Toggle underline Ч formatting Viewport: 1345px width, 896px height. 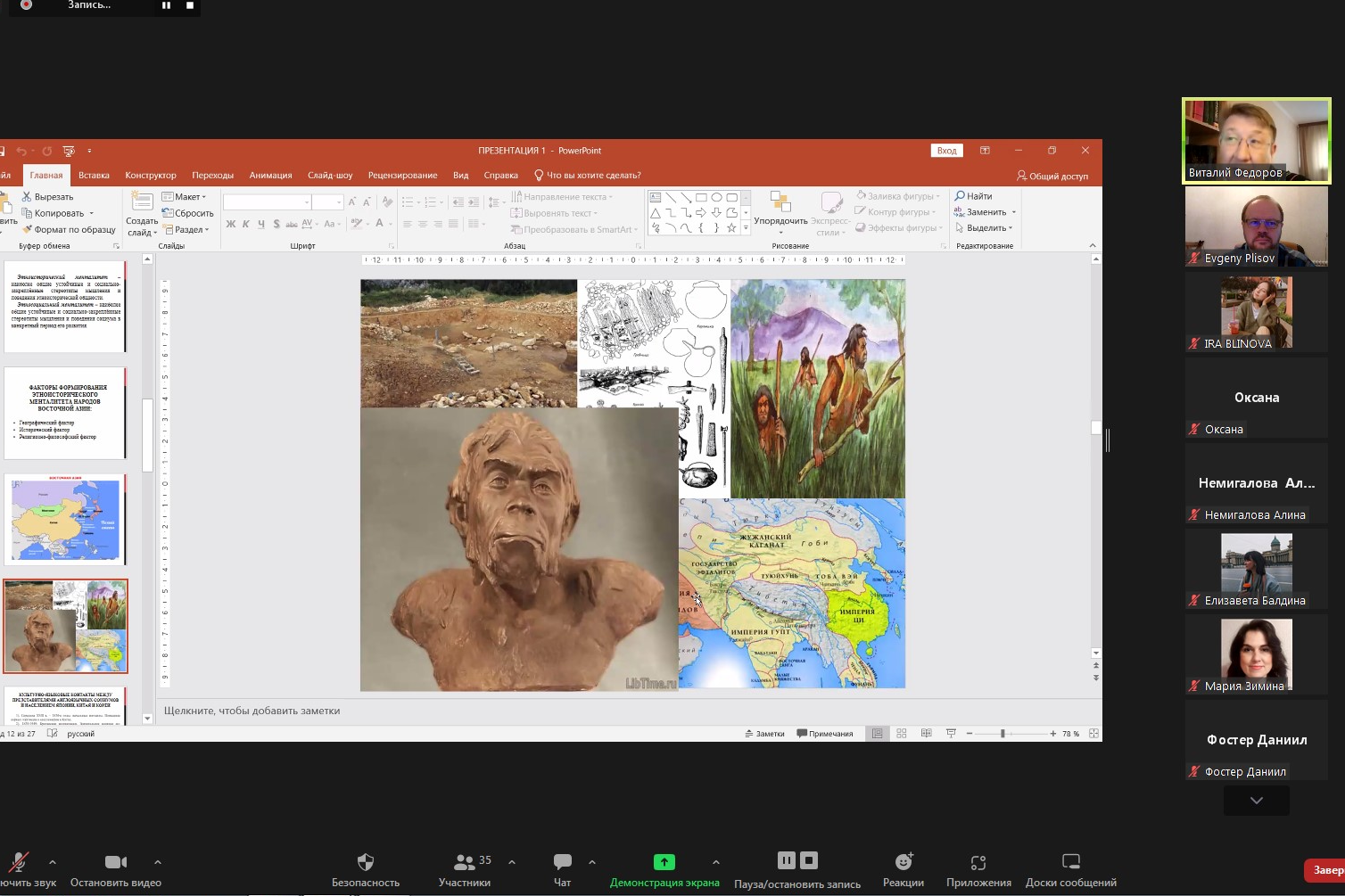click(x=260, y=224)
